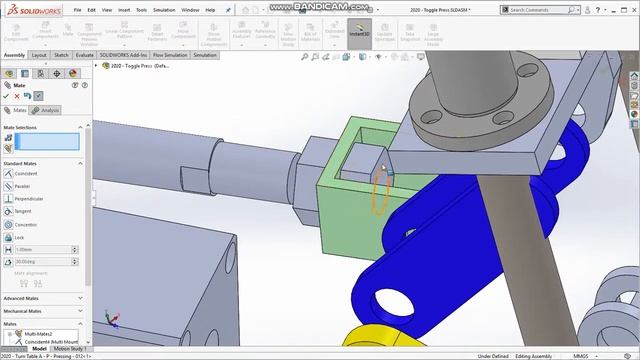Switch to the PropertyManager tab icon
Screen dimensions: 640x360
(x=25, y=73)
